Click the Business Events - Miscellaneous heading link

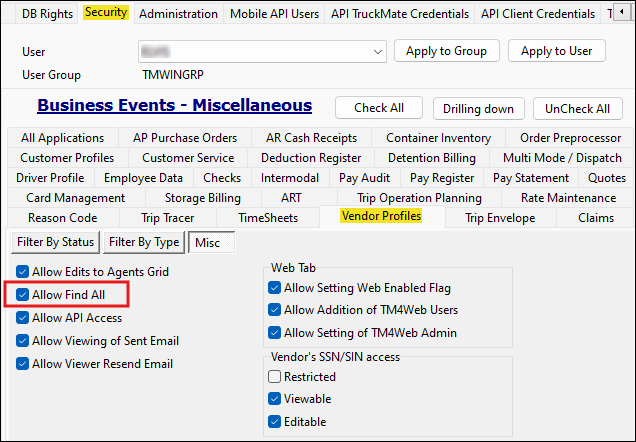(x=174, y=106)
